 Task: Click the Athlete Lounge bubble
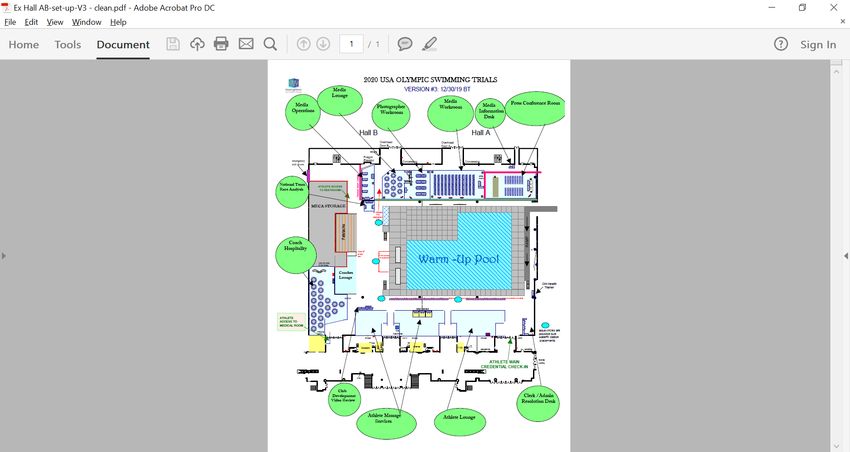[460, 422]
